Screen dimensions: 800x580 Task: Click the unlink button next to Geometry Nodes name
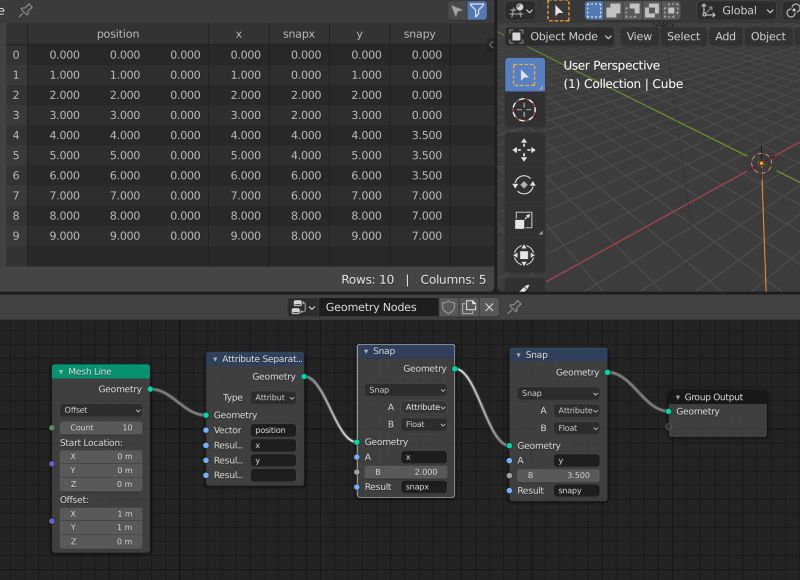tap(489, 307)
